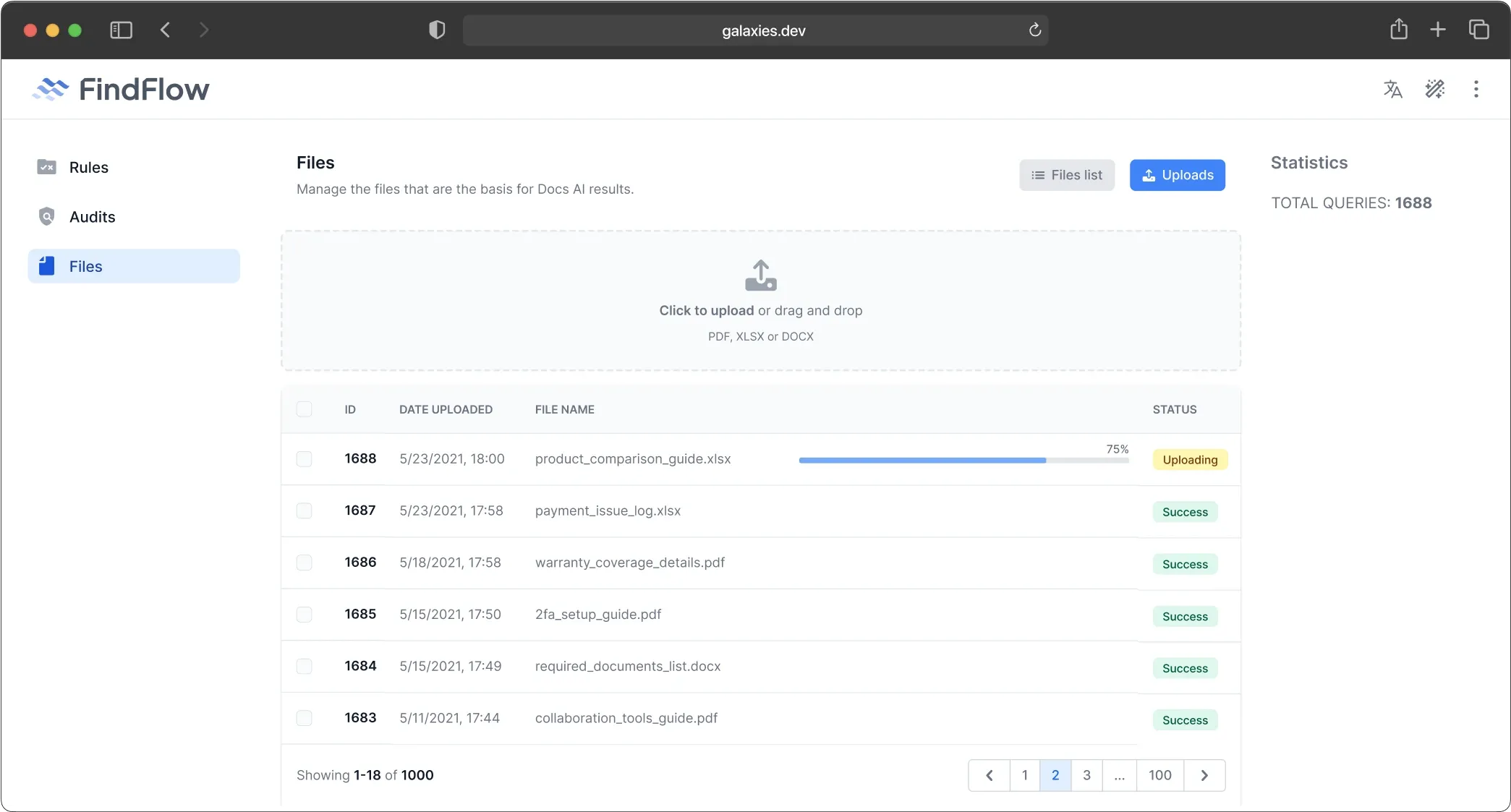Open the three-dot overflow menu
Viewport: 1511px width, 812px height.
click(1476, 89)
